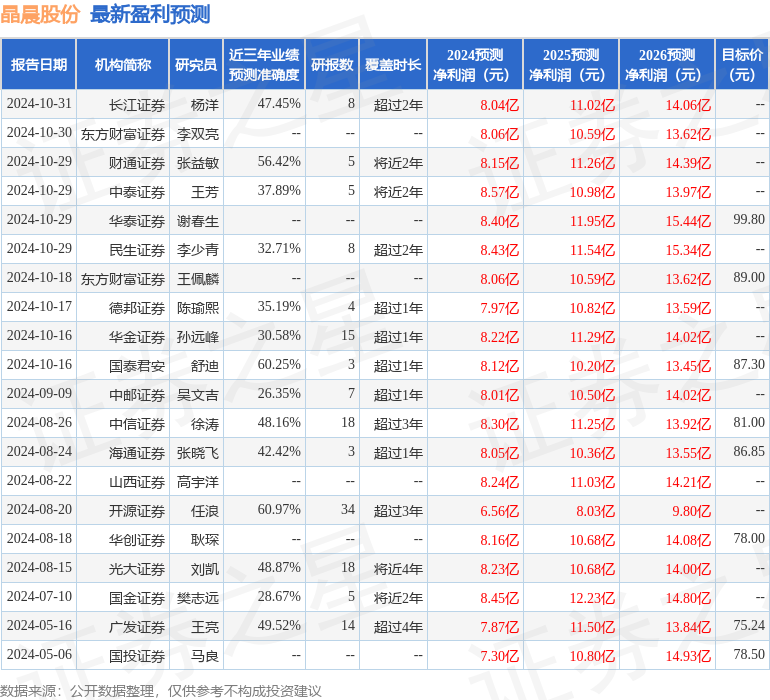Click the 覆盖时长 column header
Viewport: 770px width, 700px height.
(x=393, y=64)
